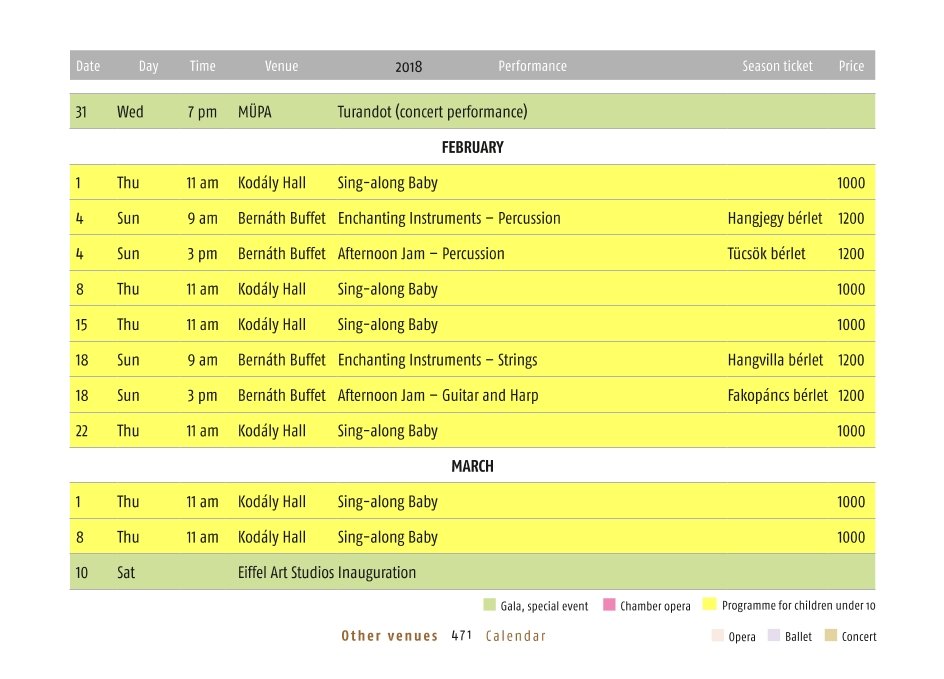Click Afternoon Jam – Guitar and Harp

tap(438, 395)
